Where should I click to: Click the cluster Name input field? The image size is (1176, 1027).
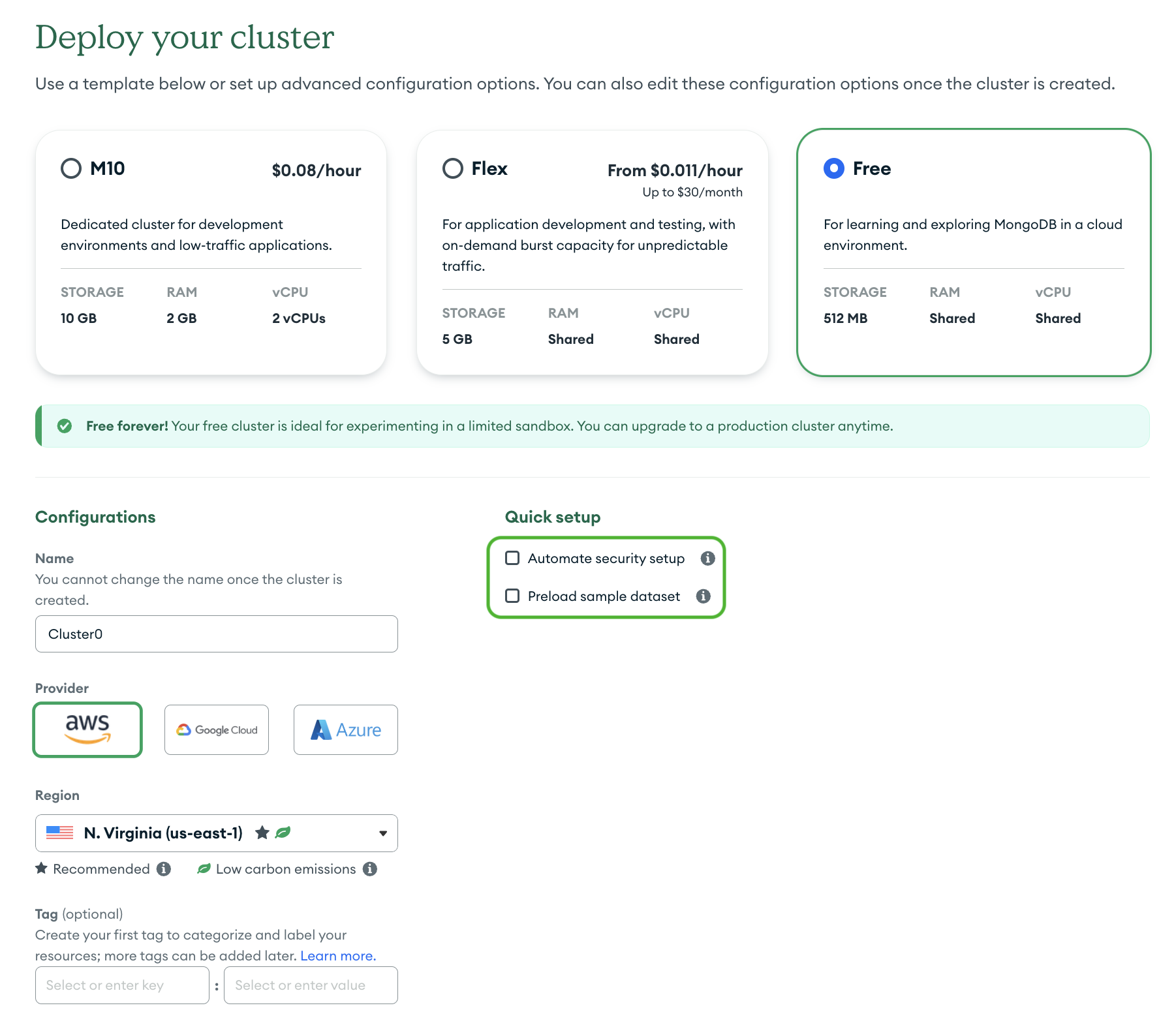[x=216, y=634]
